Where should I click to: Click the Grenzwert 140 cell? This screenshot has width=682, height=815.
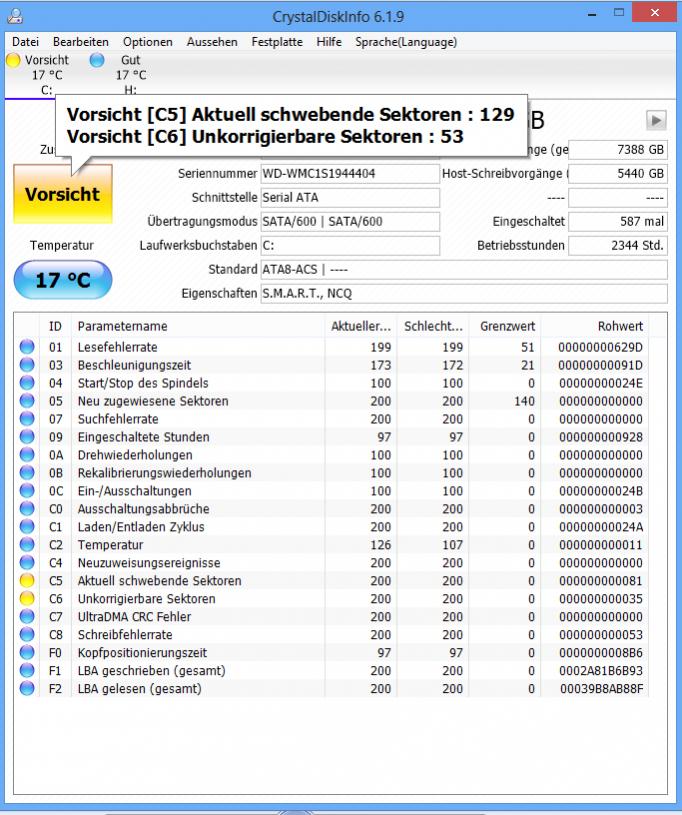point(524,401)
